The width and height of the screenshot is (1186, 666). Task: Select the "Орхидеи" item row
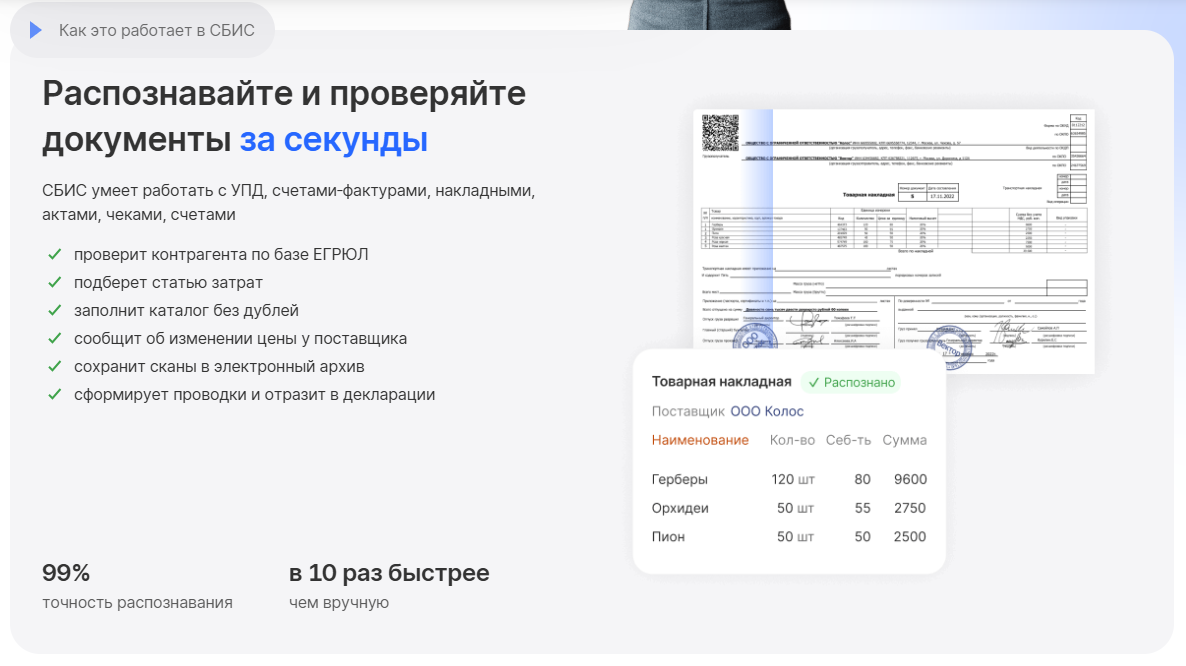click(x=680, y=508)
